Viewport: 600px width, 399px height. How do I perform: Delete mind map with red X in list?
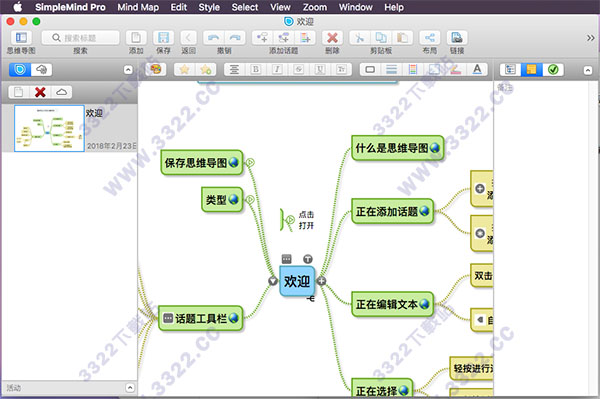[x=40, y=92]
